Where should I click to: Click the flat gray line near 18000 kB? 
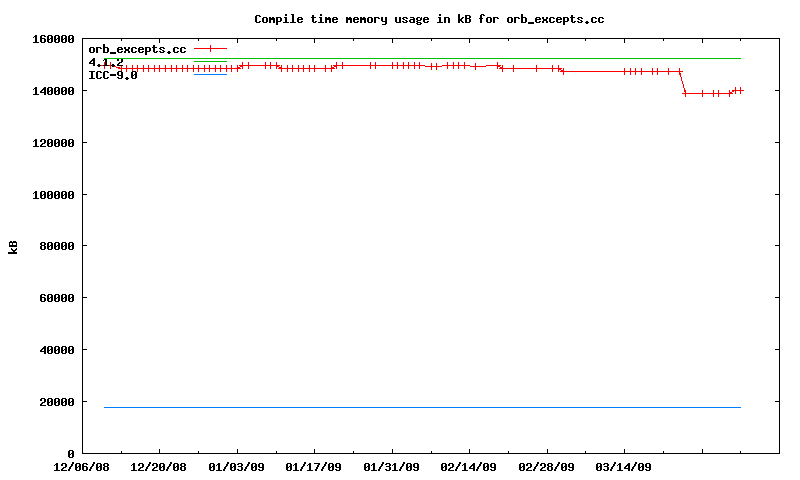click(420, 407)
